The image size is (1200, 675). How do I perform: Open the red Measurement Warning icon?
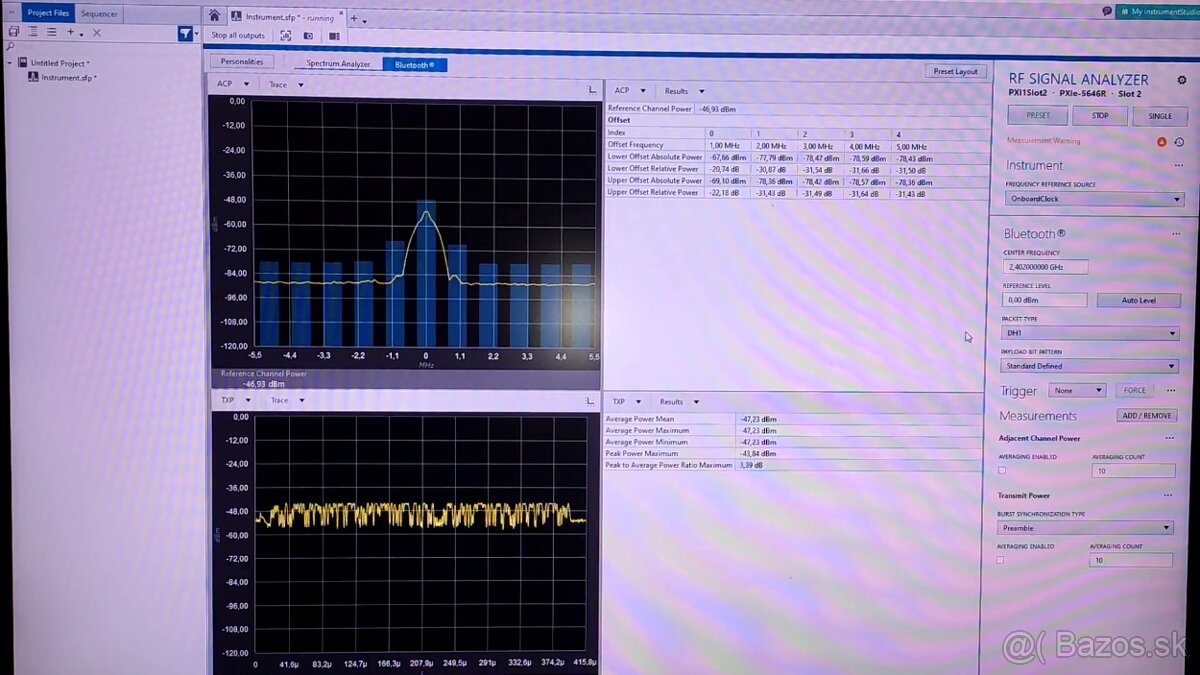click(x=1161, y=142)
